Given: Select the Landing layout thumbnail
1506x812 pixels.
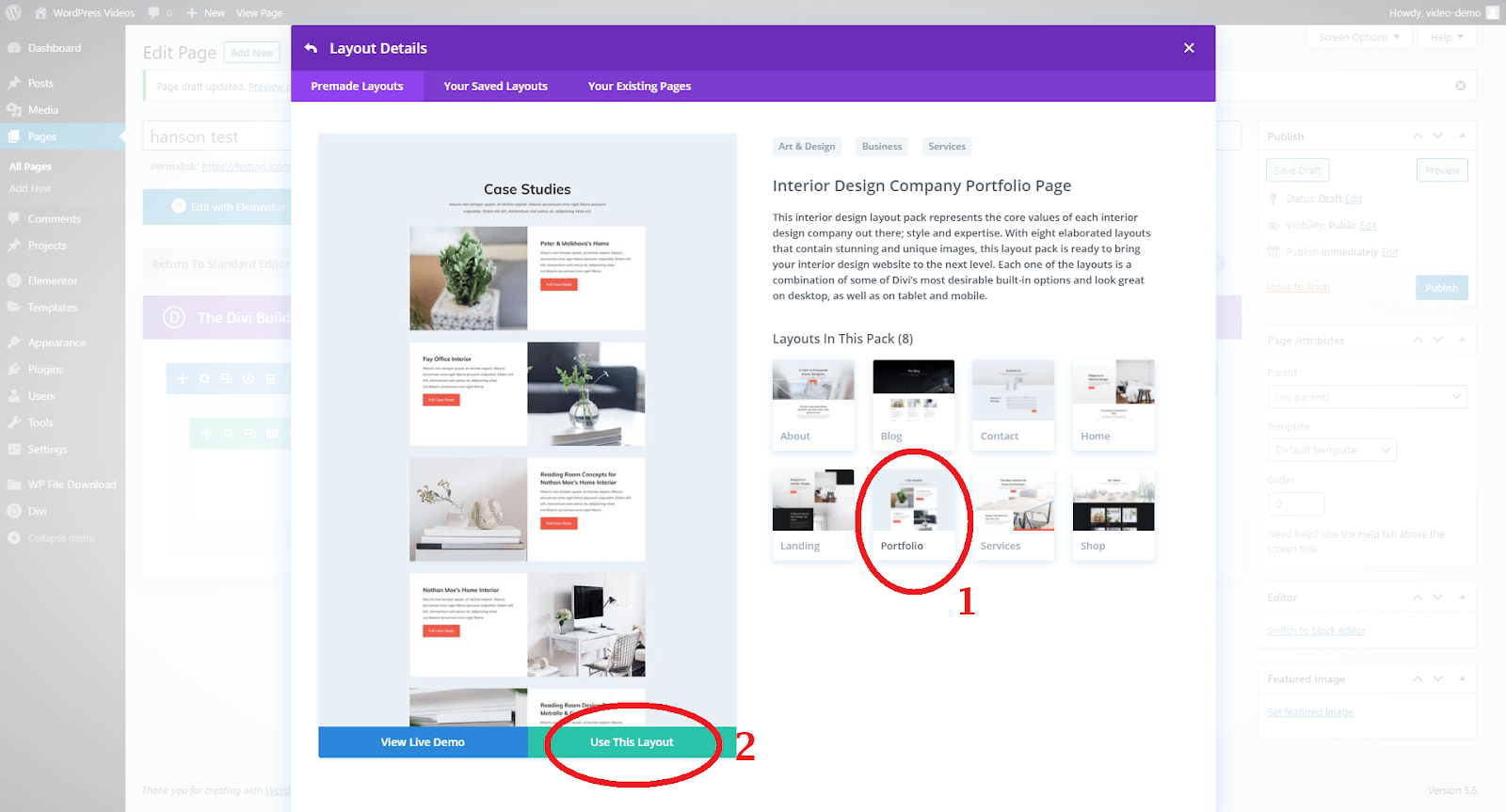Looking at the screenshot, I should [x=813, y=514].
